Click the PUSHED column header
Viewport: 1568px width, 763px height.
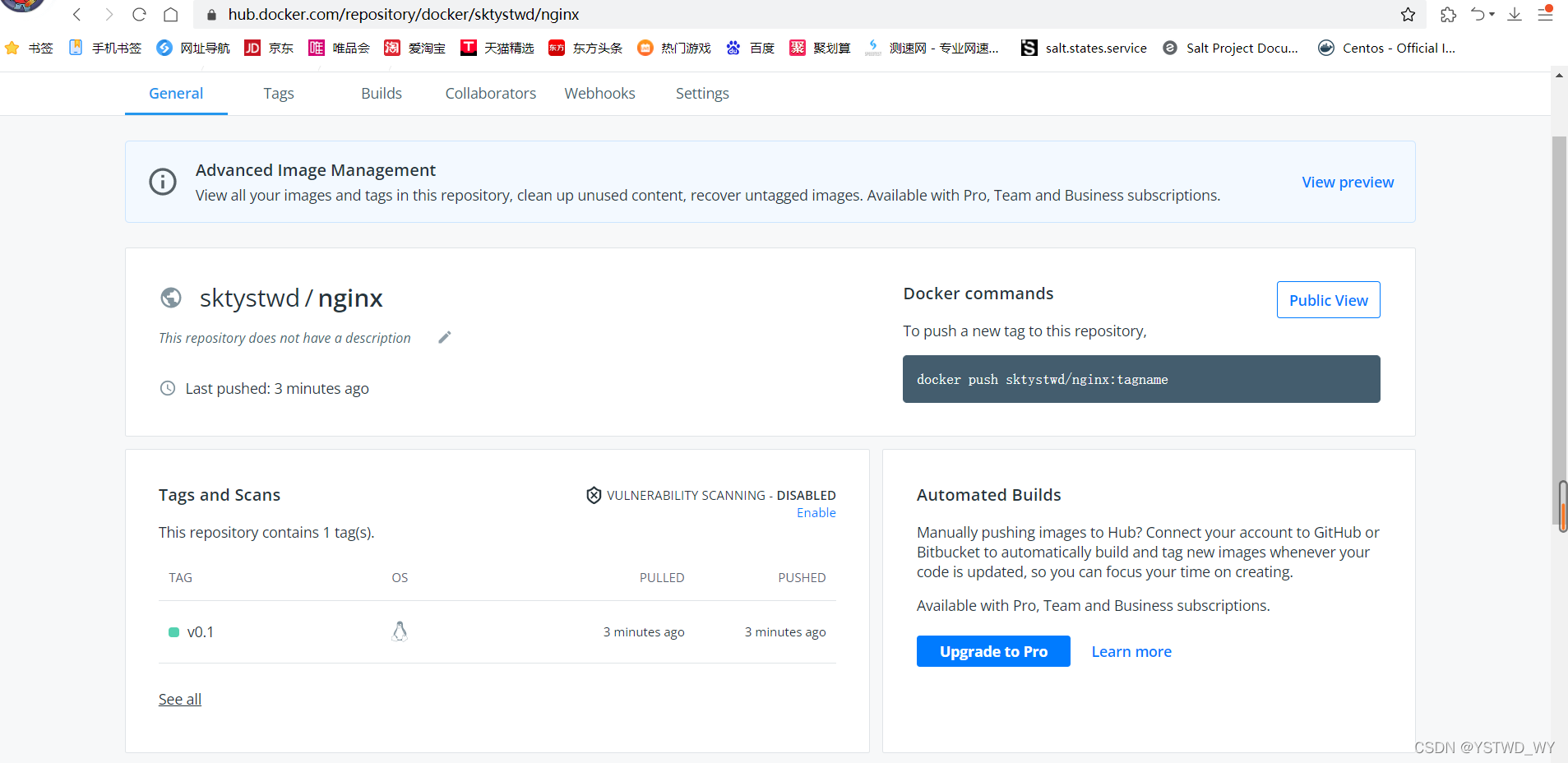point(802,578)
